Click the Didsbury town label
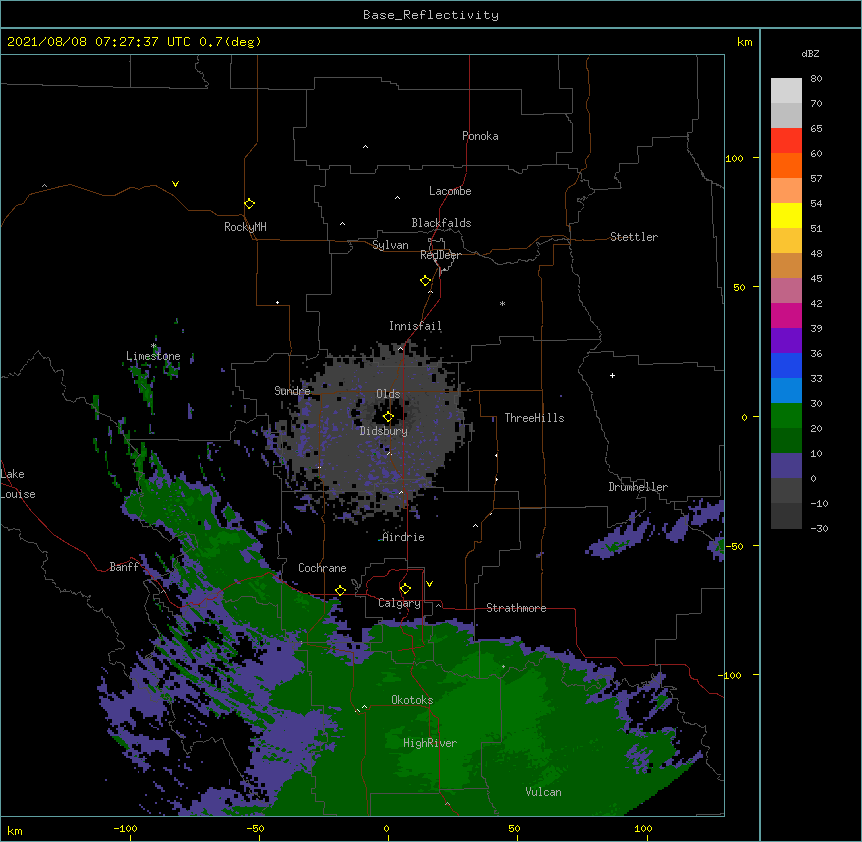 pos(384,431)
